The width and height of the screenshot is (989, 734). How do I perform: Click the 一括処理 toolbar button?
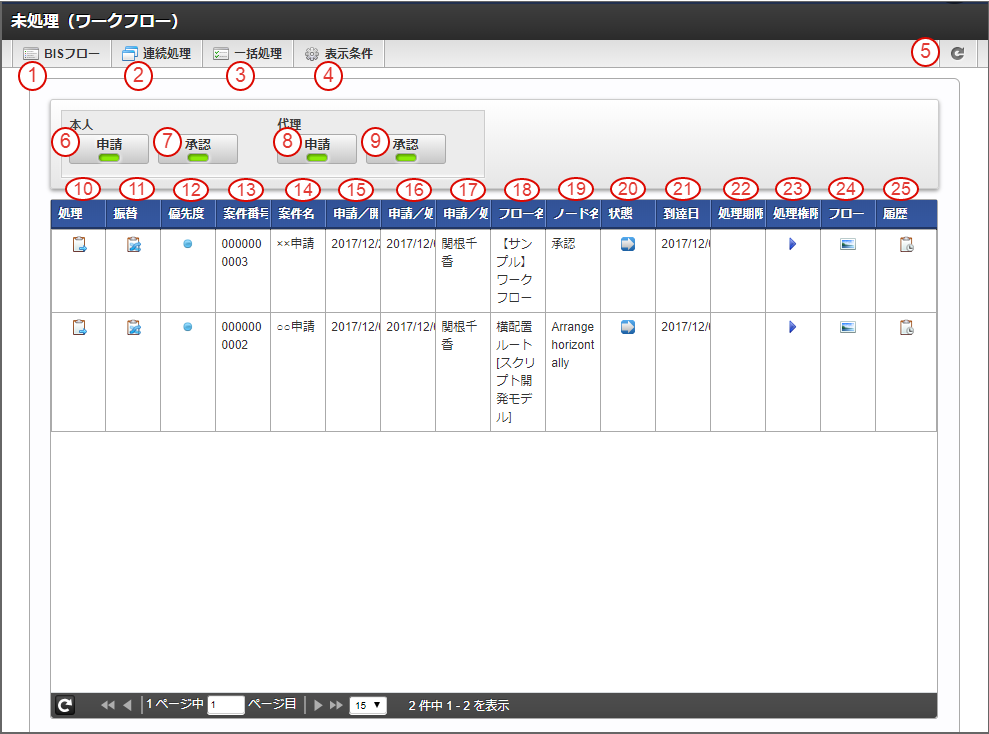pos(248,54)
